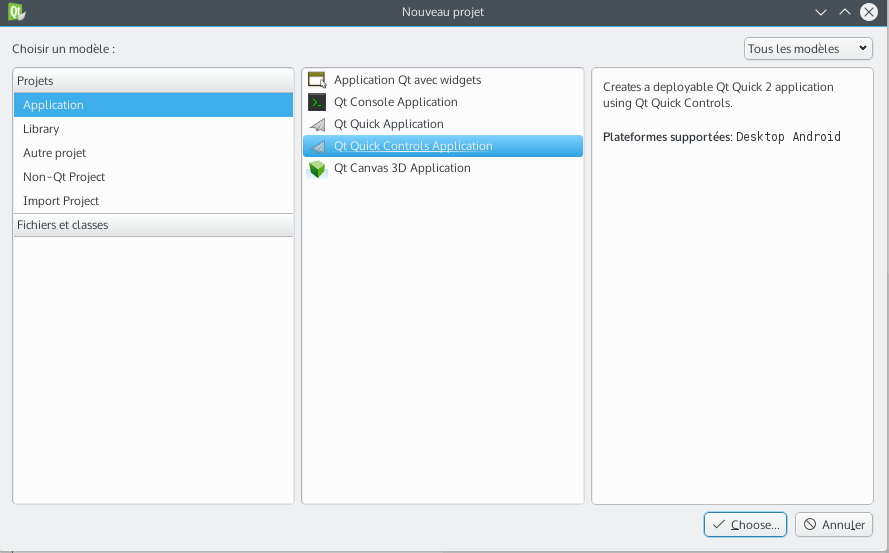Collapse the Projets section header
Viewport: 889px width, 553px height.
(x=153, y=81)
